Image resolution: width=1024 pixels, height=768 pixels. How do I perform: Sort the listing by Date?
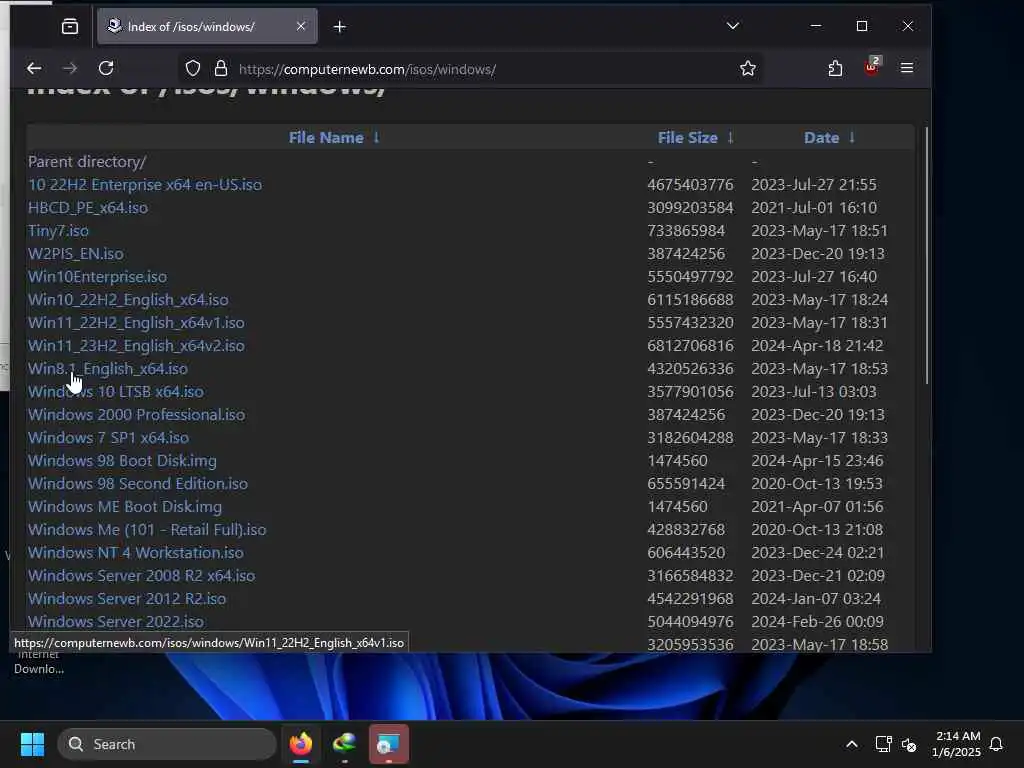821,138
